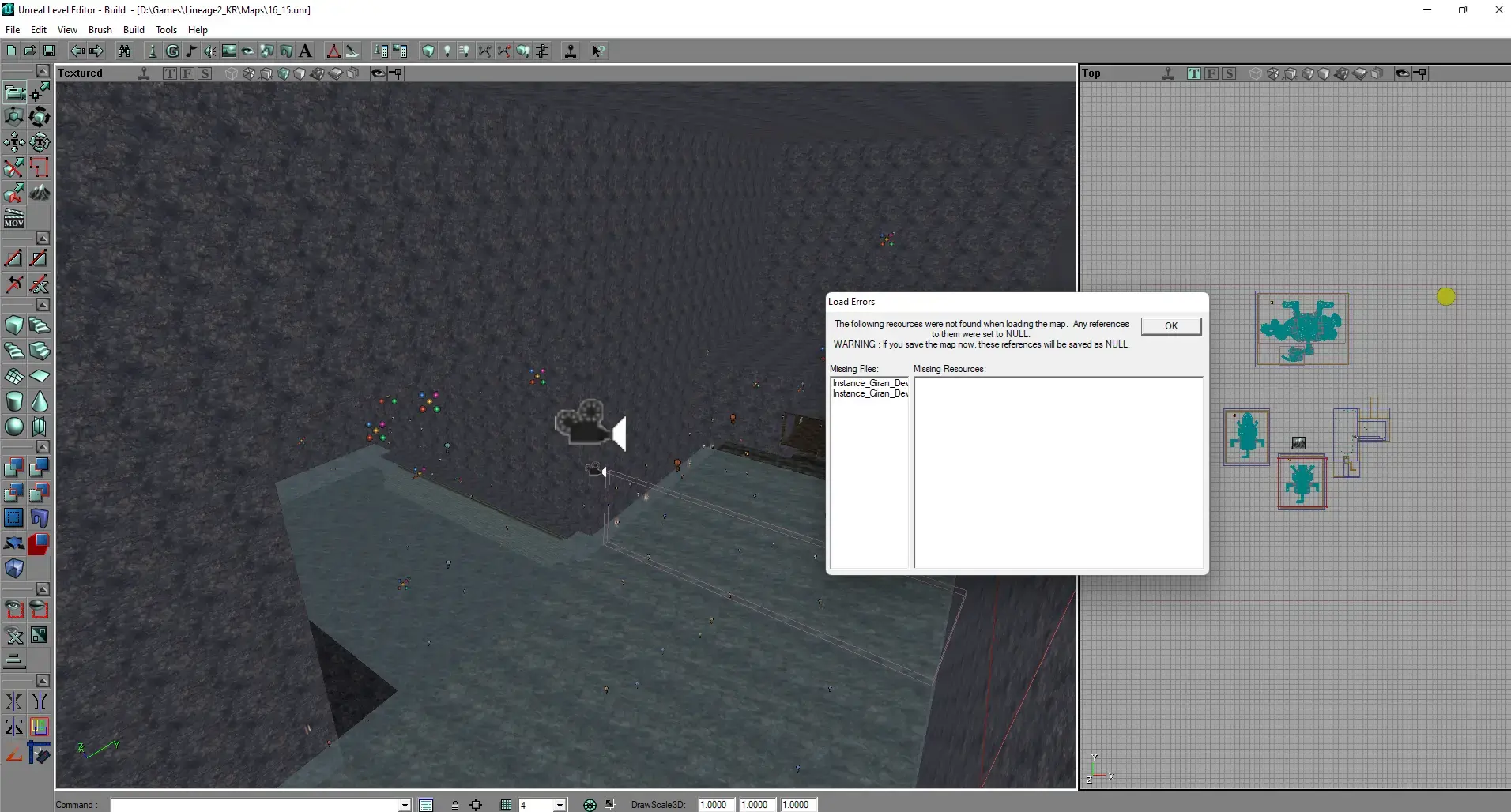Open Search for Actors binoculars icon

coord(124,51)
